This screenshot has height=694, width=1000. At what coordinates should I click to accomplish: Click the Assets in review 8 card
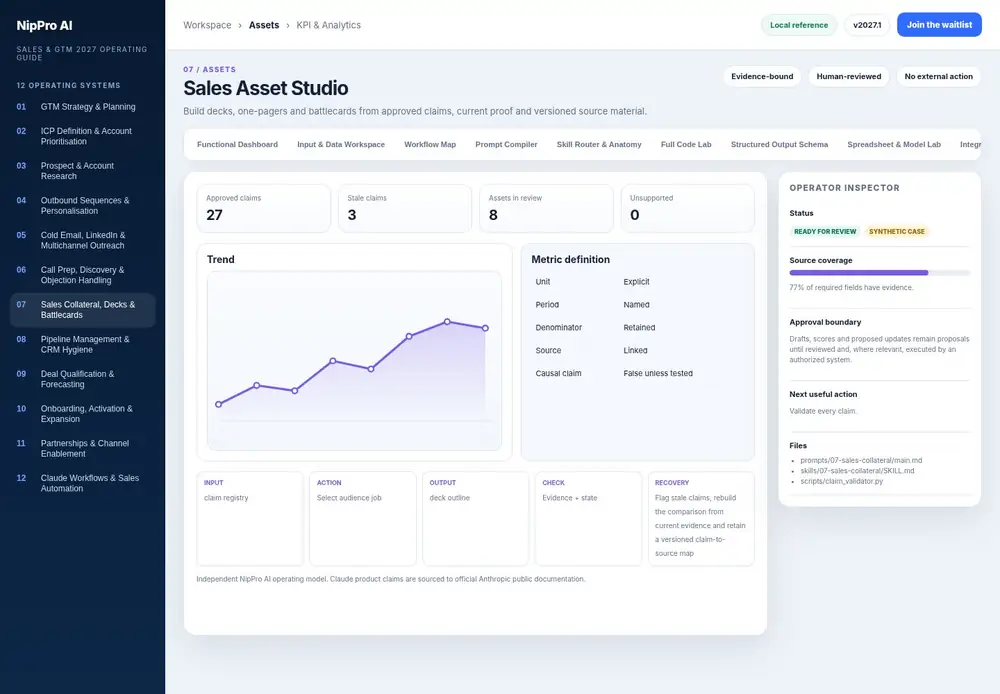547,209
